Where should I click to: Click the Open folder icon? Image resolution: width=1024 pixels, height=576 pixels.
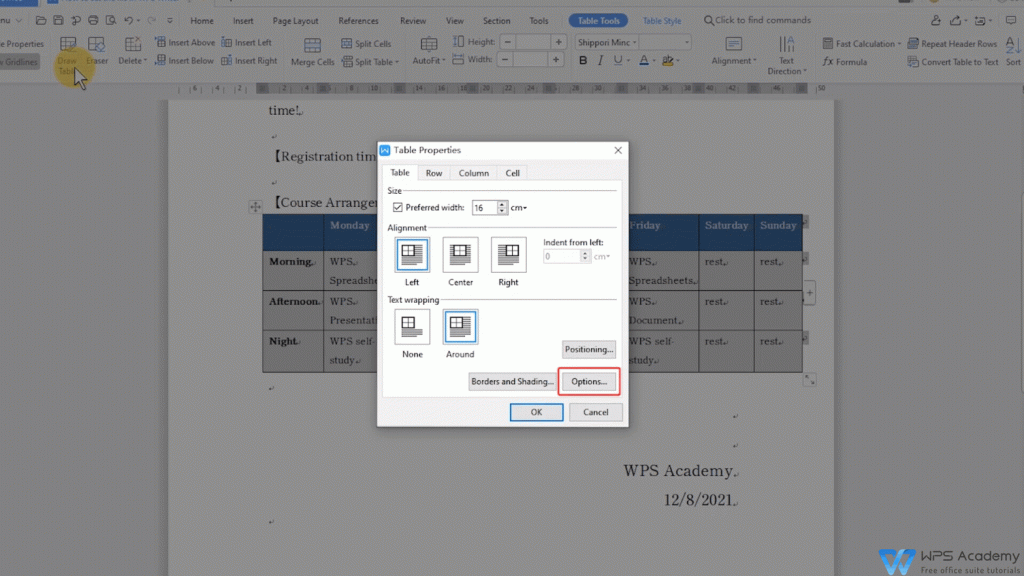pyautogui.click(x=40, y=21)
